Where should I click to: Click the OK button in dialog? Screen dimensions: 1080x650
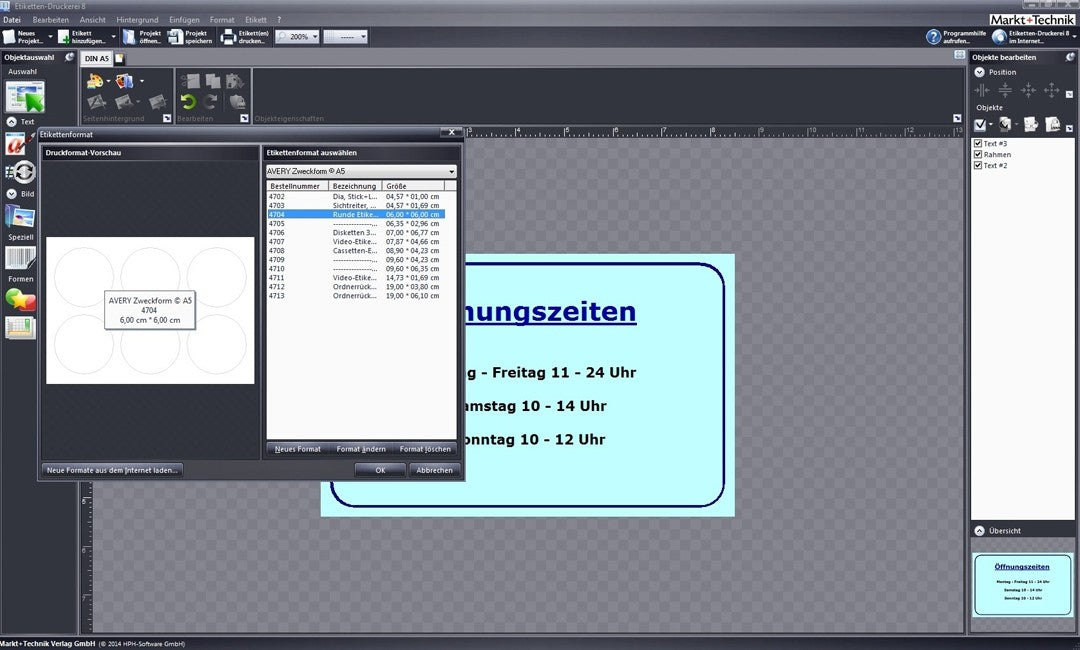[380, 469]
